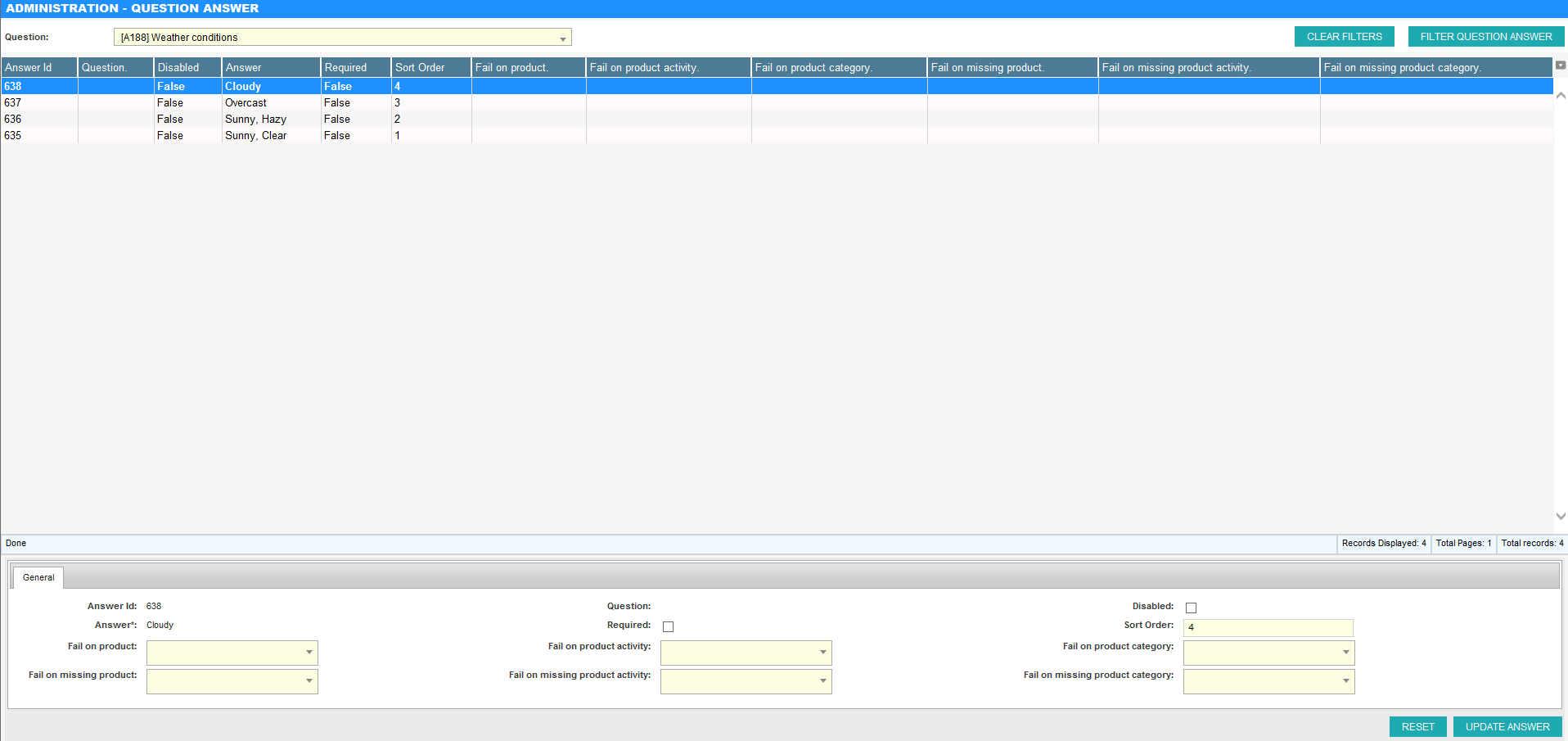Expand the Question dropdown at top
1568x741 pixels.
[562, 38]
